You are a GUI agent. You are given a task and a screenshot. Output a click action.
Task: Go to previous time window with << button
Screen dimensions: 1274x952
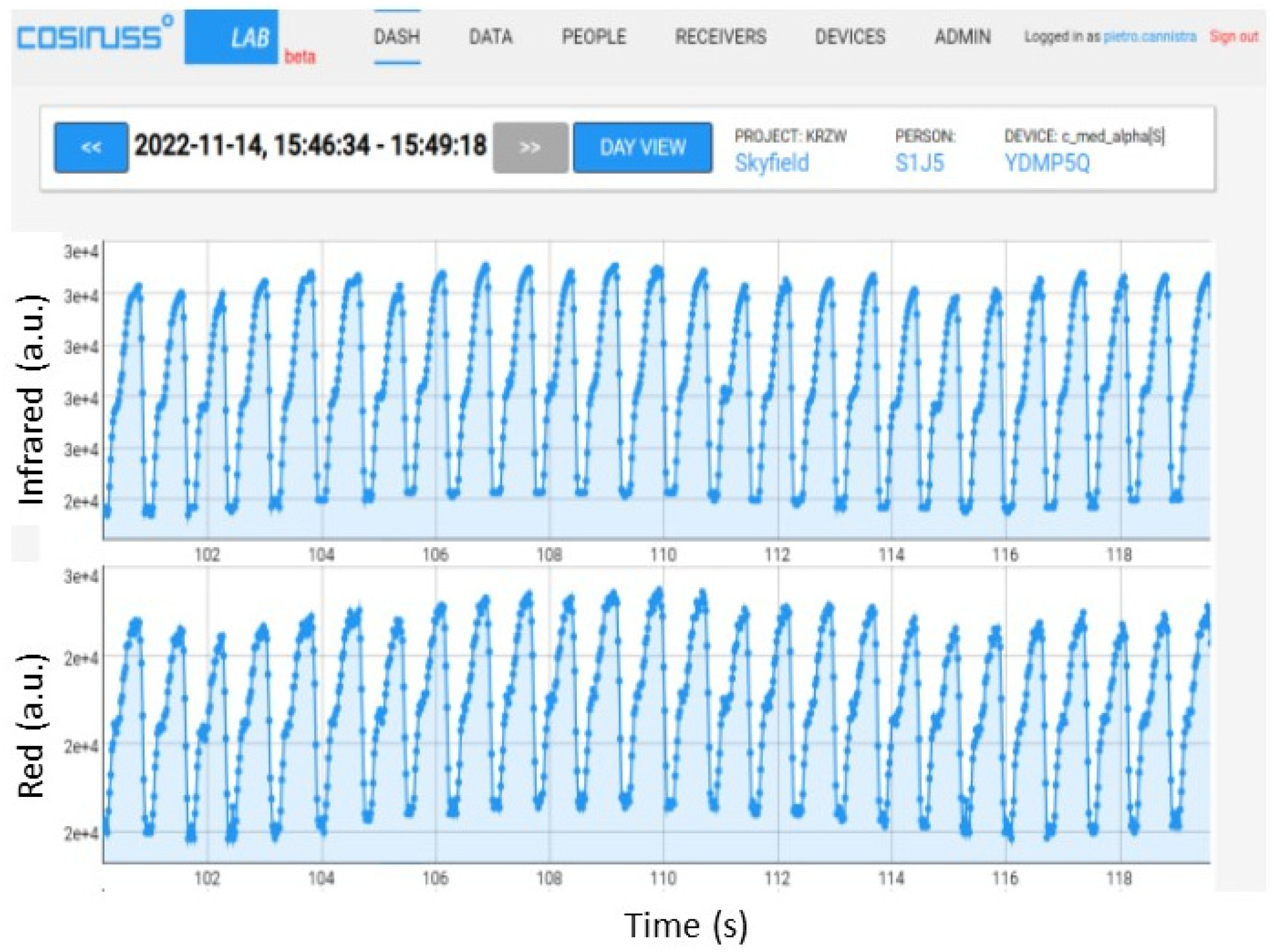[91, 147]
